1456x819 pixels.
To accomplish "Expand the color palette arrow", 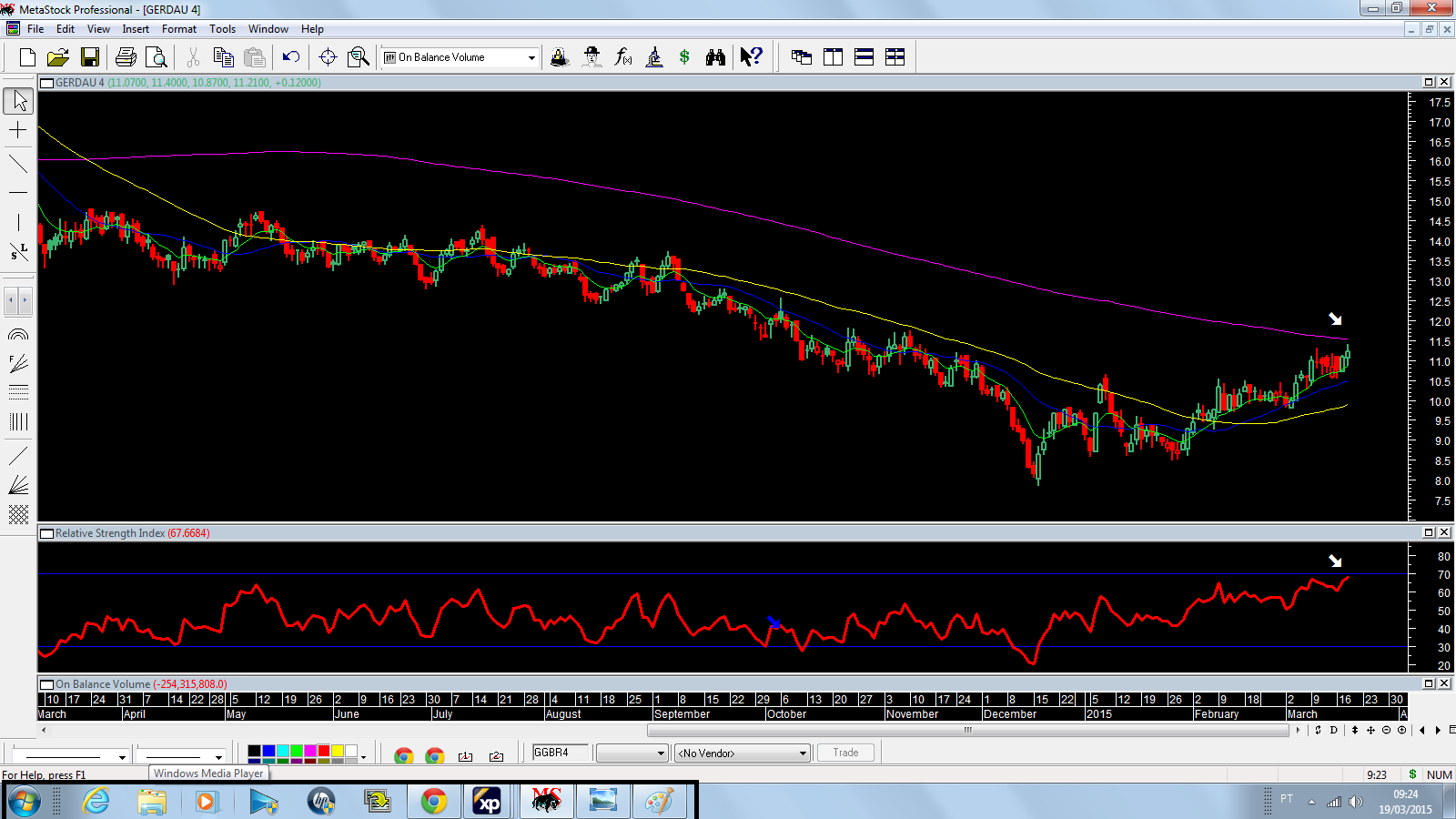I will [363, 756].
